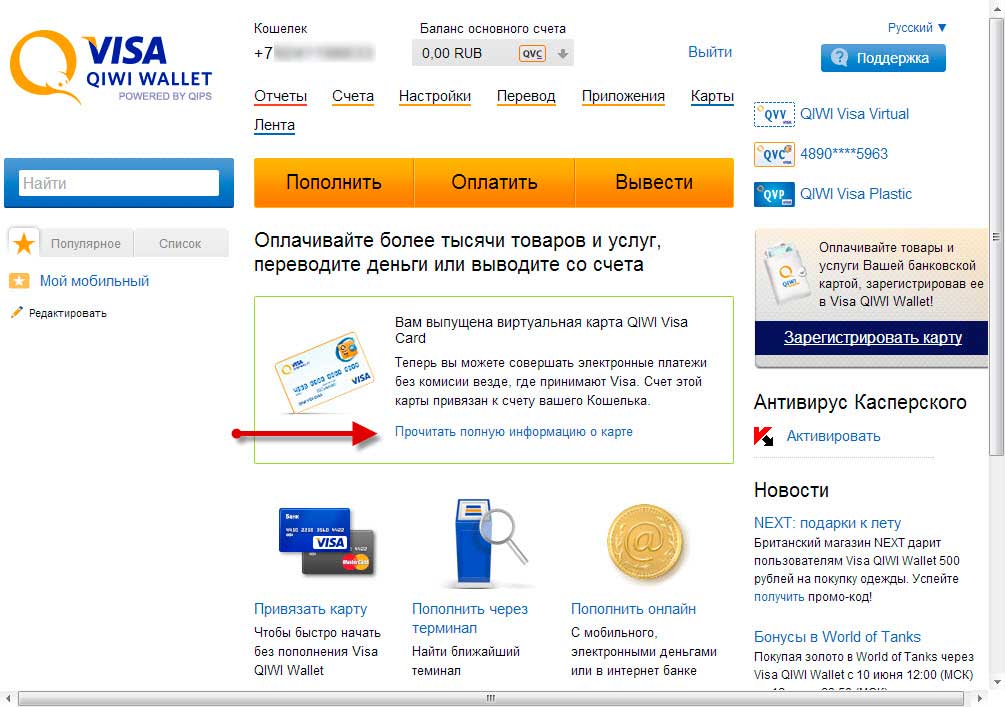Click the Visa QIWI Wallet logo
This screenshot has width=1005, height=707.
click(x=111, y=67)
